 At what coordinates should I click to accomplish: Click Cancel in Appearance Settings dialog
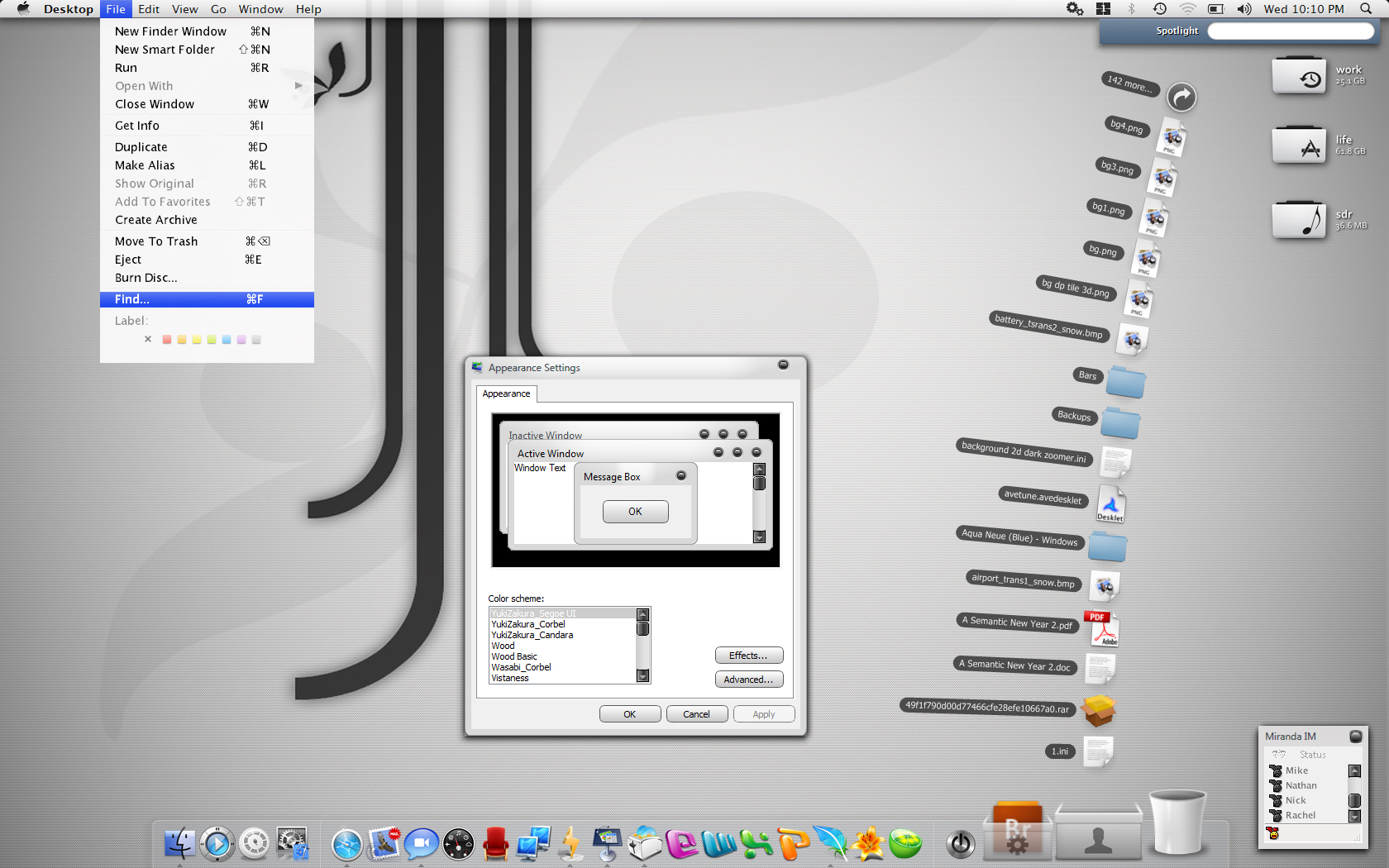(x=697, y=714)
